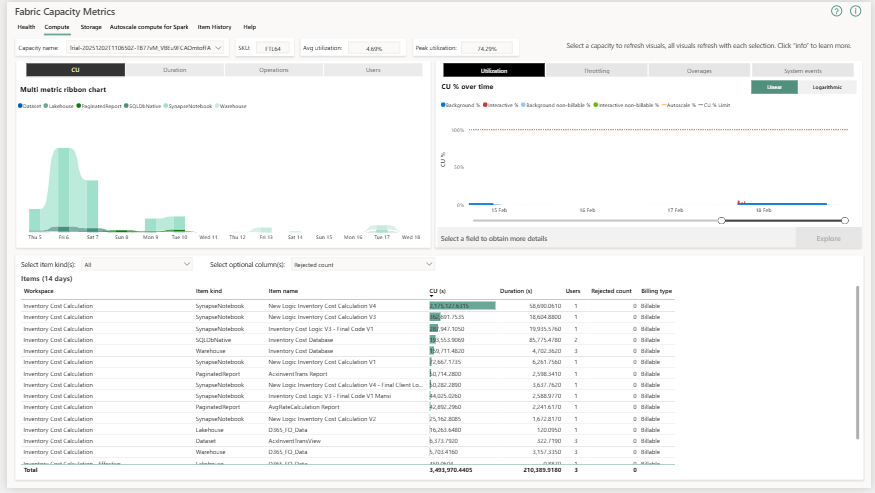Click the tall Fri 6 ribbon bar
This screenshot has width=875, height=493.
[64, 190]
